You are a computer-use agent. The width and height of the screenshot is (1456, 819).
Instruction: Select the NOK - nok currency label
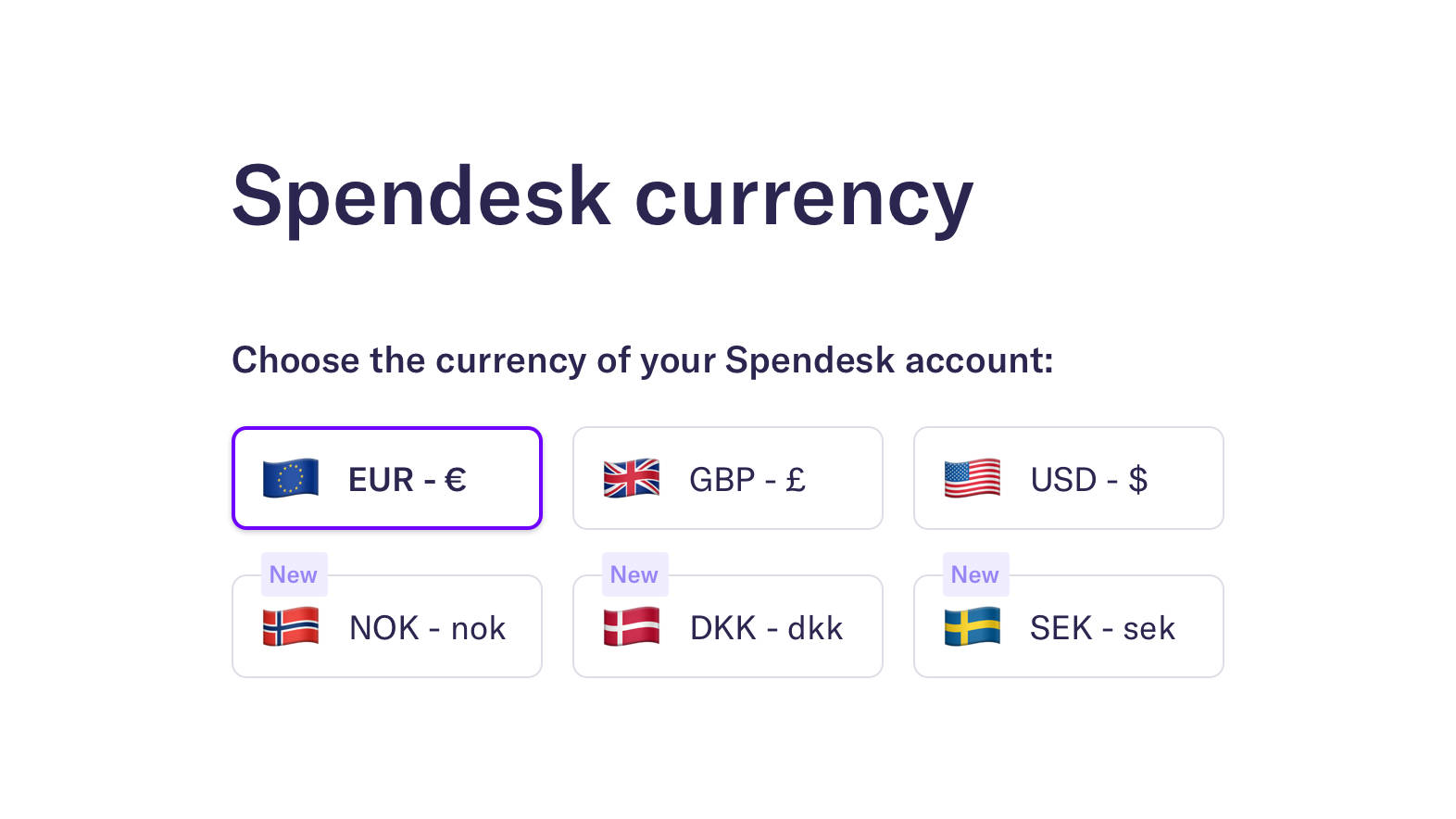(427, 628)
